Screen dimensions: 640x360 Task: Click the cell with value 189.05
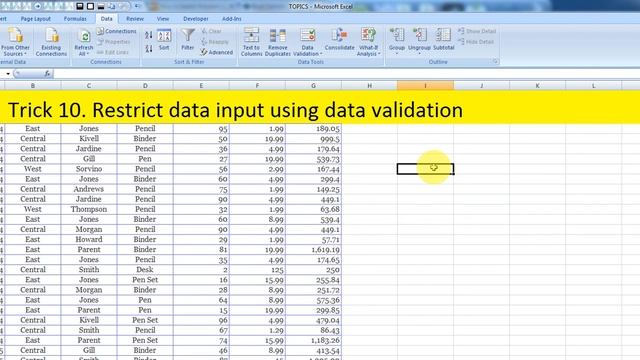(x=313, y=129)
